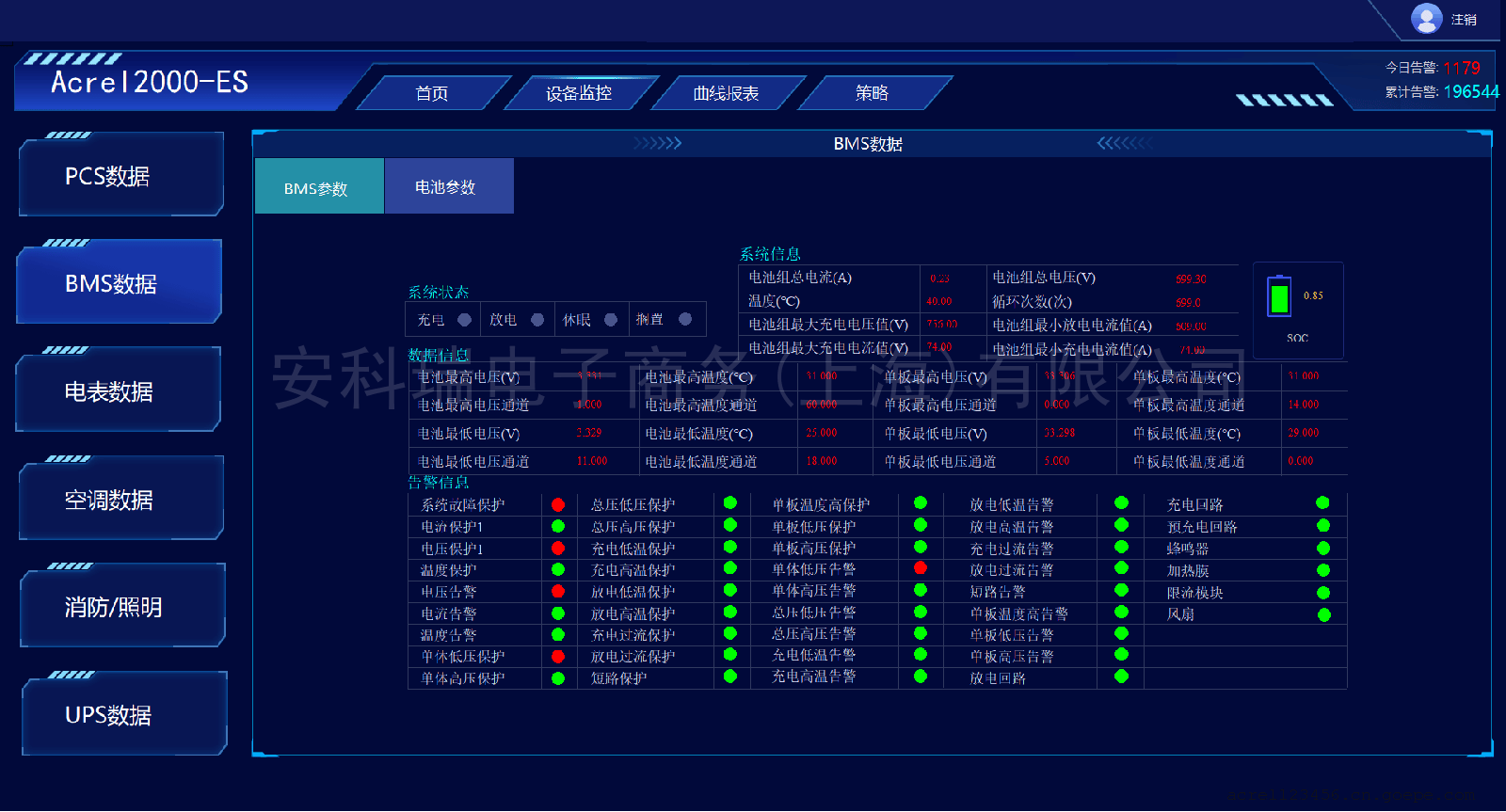Viewport: 1506px width, 812px height.
Task: Click the user avatar icon beside 注销
Action: (x=1426, y=18)
